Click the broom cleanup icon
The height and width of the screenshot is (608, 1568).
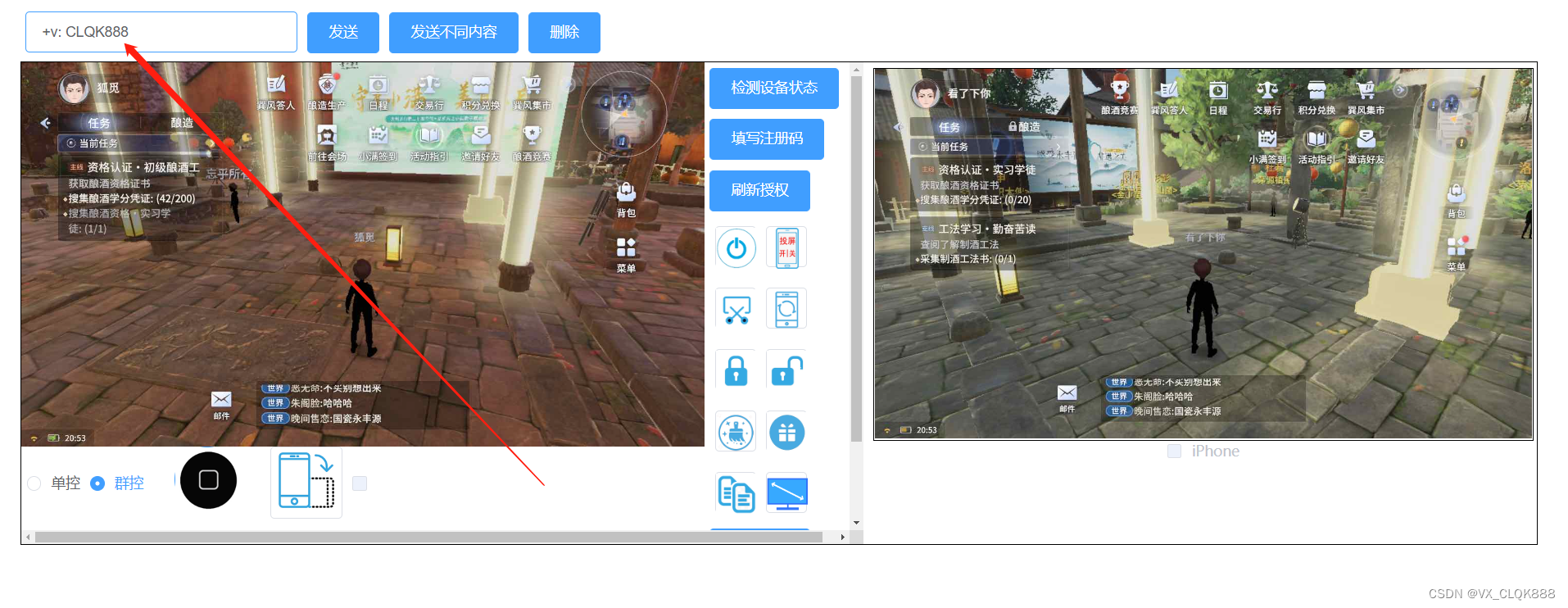pyautogui.click(x=736, y=432)
